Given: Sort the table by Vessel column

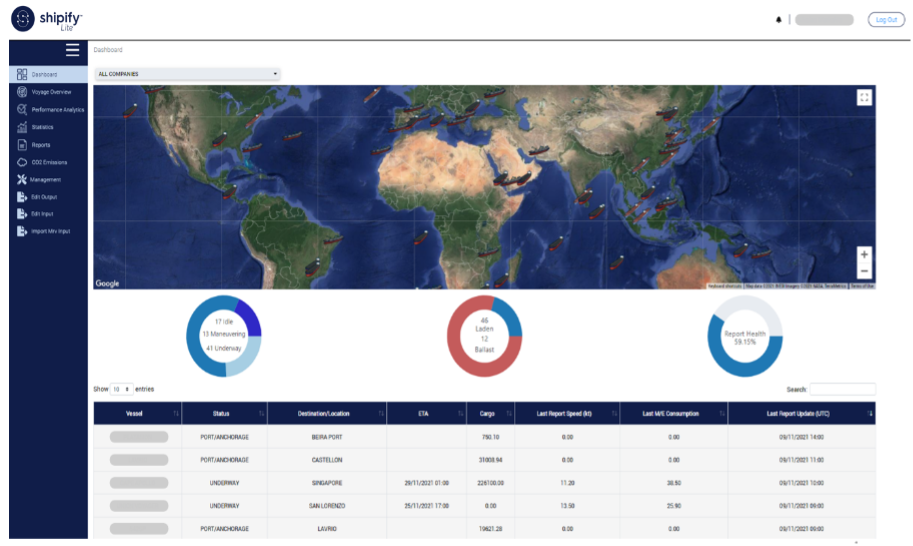Looking at the screenshot, I should 139,412.
